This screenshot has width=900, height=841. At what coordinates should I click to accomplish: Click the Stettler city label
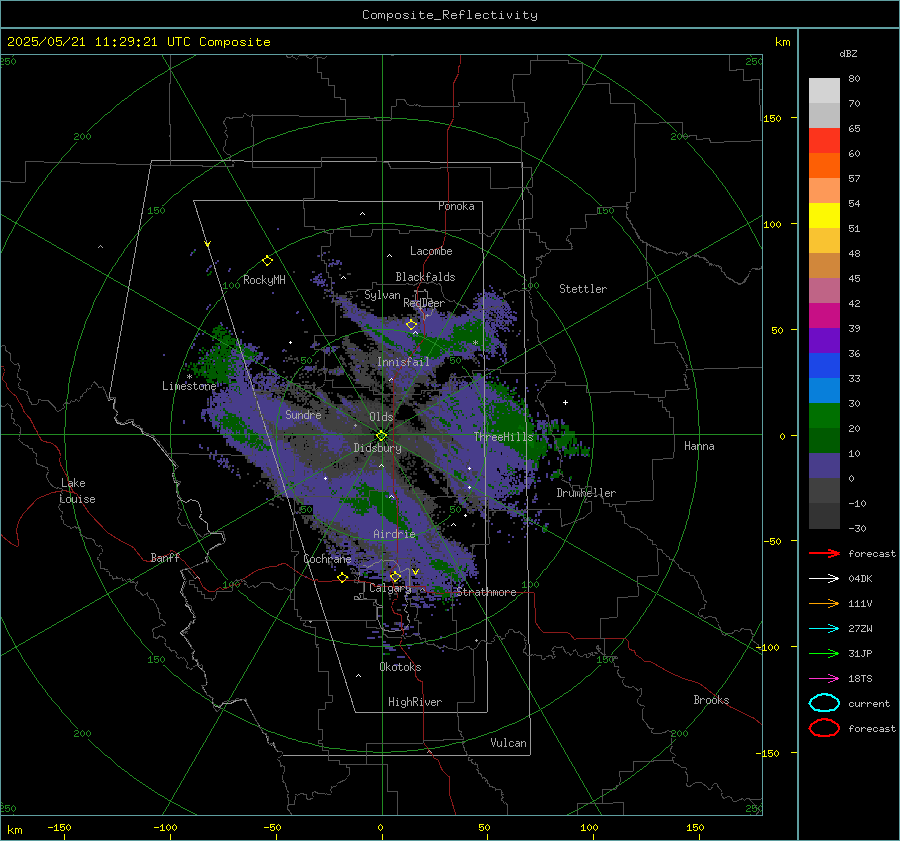[x=583, y=289]
